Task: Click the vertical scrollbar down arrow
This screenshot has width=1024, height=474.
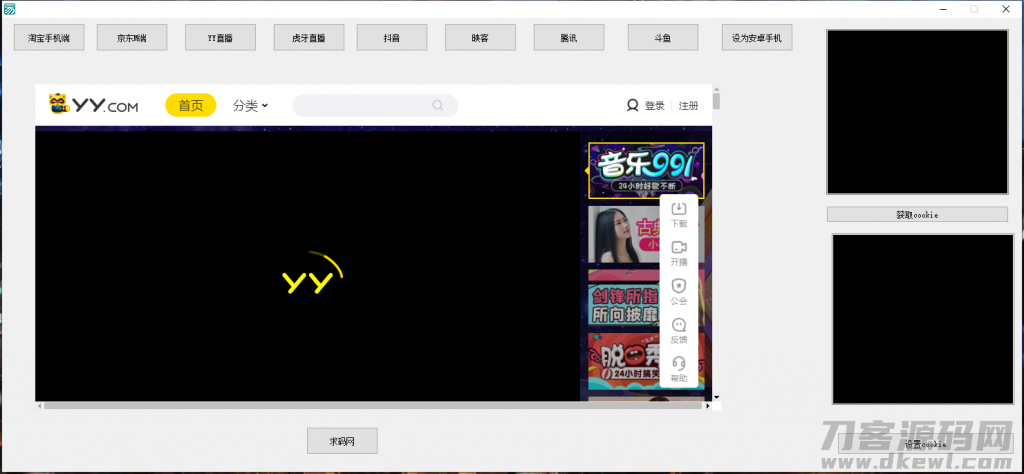Action: [716, 397]
